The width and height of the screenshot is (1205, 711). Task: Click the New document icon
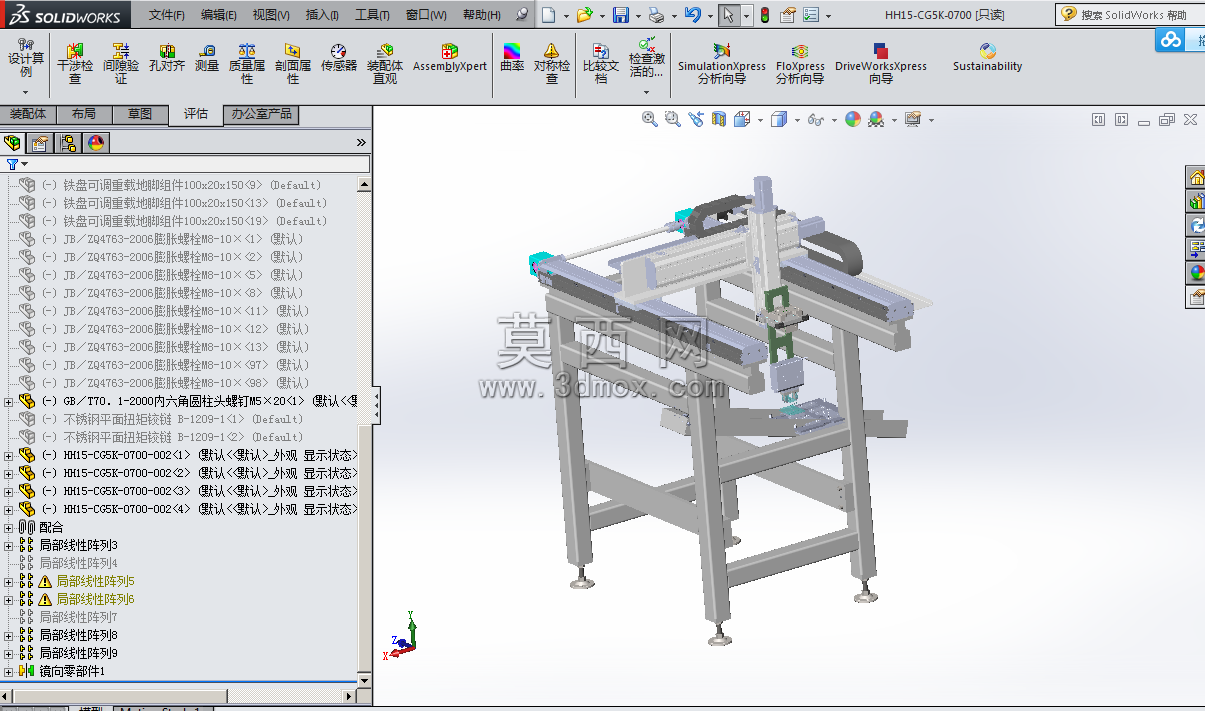point(548,15)
